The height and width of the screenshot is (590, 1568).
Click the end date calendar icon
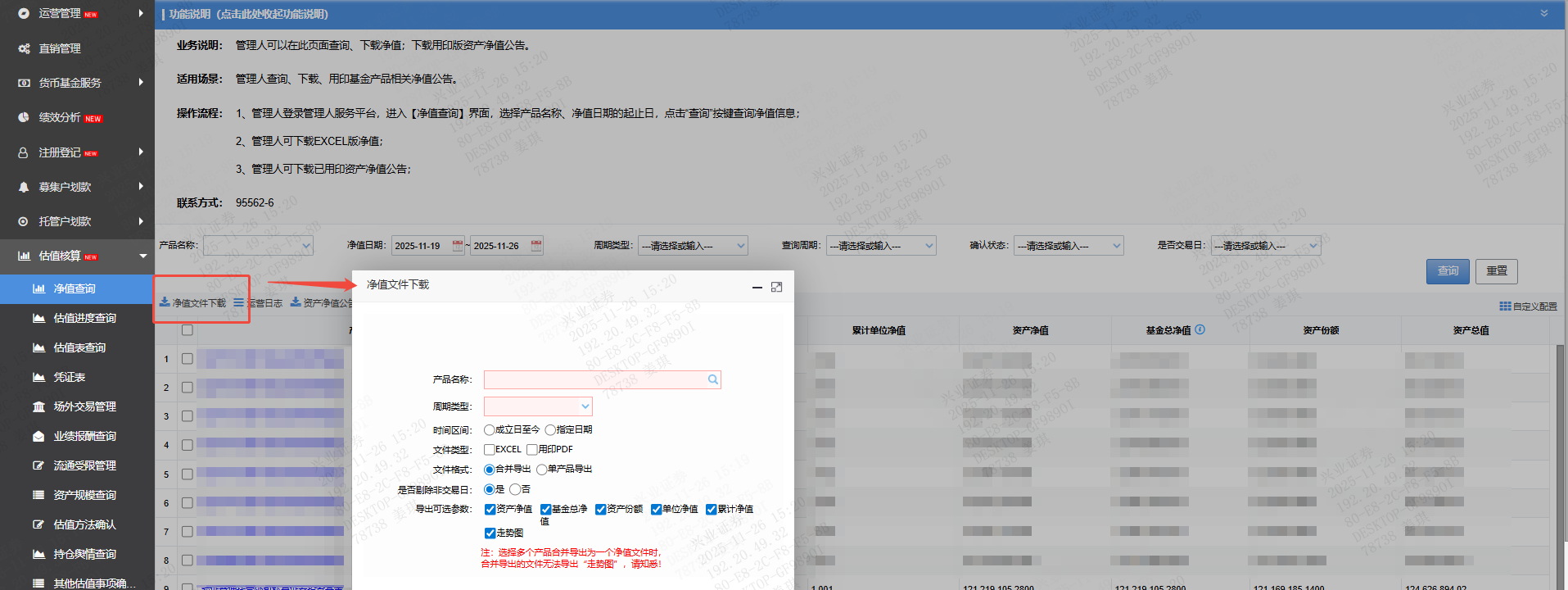click(x=536, y=245)
